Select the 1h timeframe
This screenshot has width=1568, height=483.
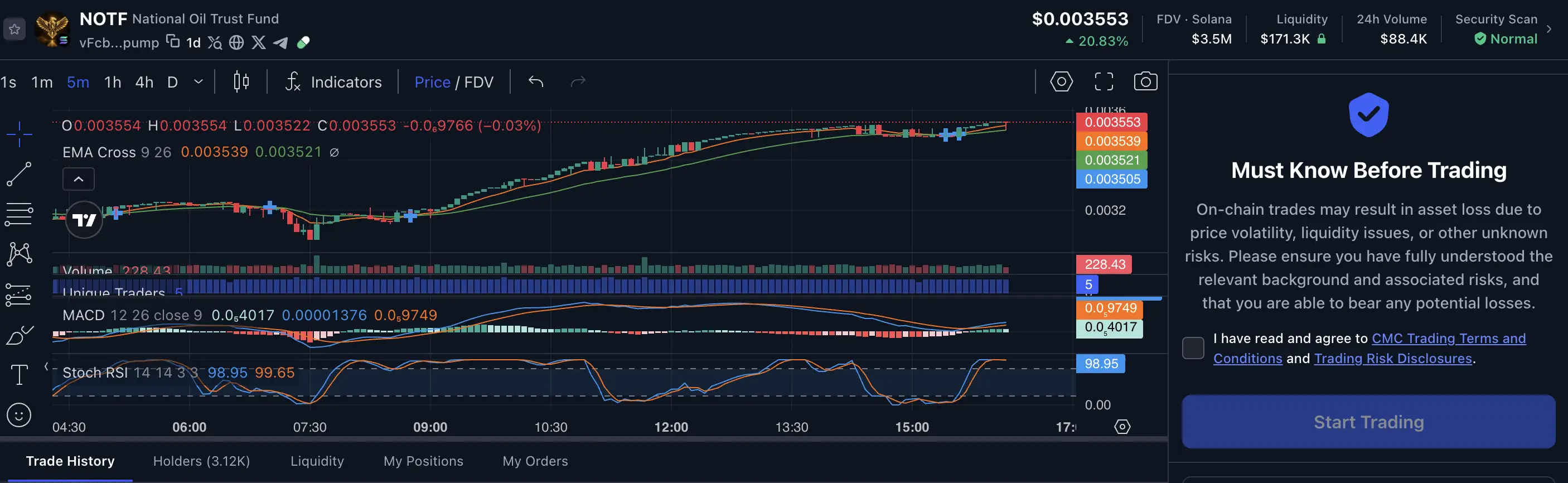(x=113, y=81)
